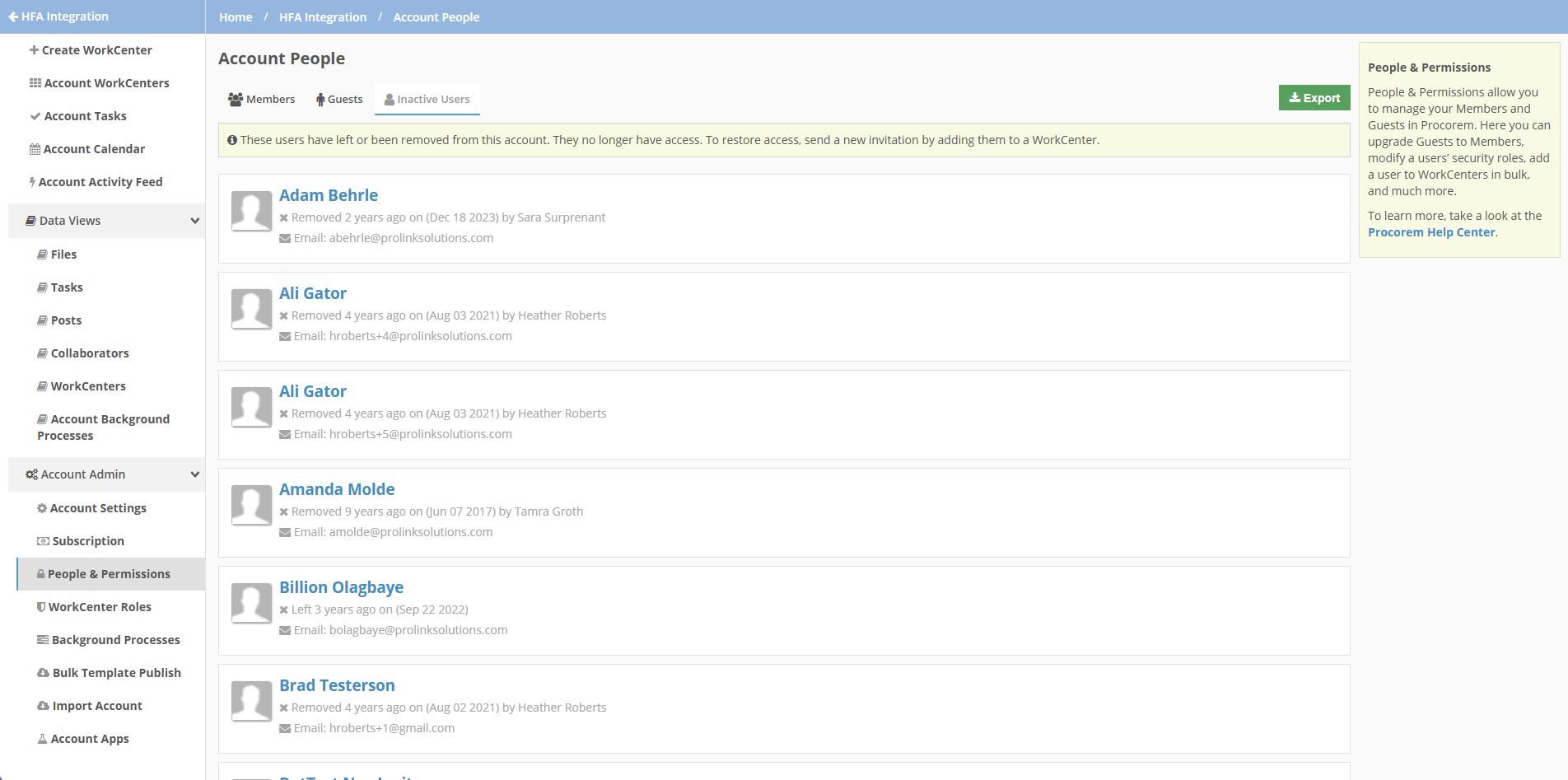The width and height of the screenshot is (1568, 780).
Task: Switch to the Members tab
Action: (x=261, y=99)
